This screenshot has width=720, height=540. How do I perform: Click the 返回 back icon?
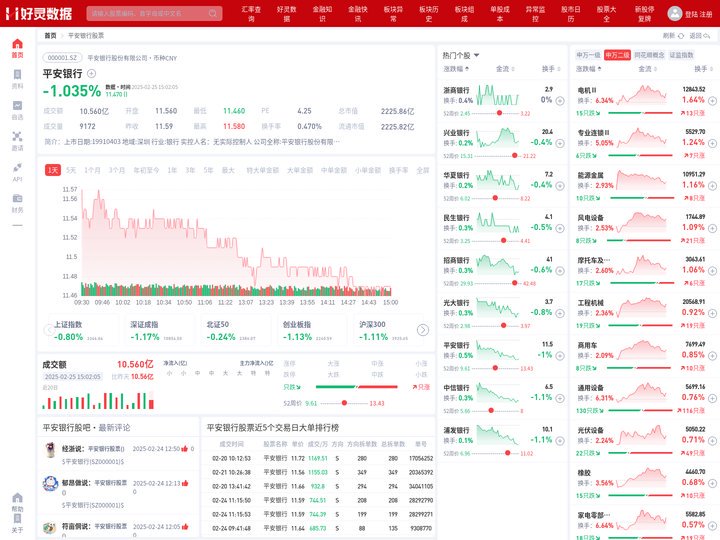click(707, 36)
